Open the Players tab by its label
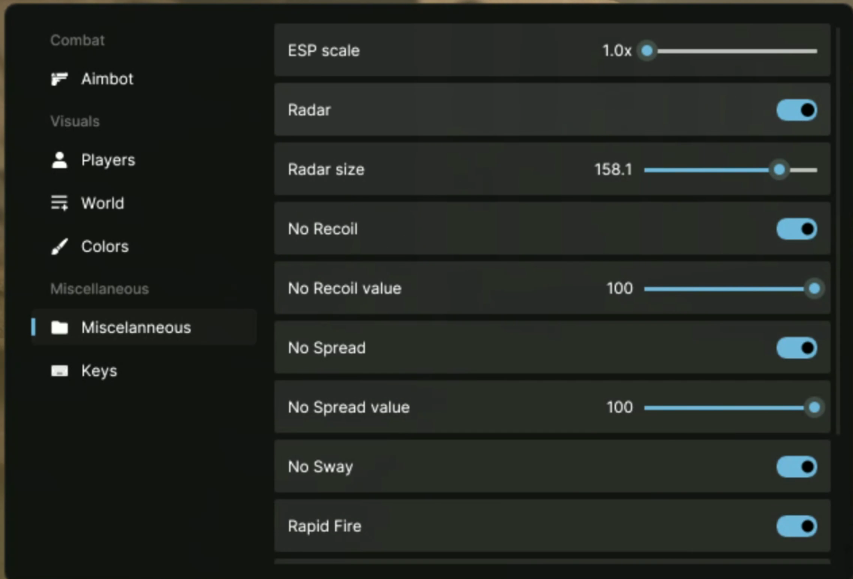The height and width of the screenshot is (579, 853). pyautogui.click(x=108, y=160)
